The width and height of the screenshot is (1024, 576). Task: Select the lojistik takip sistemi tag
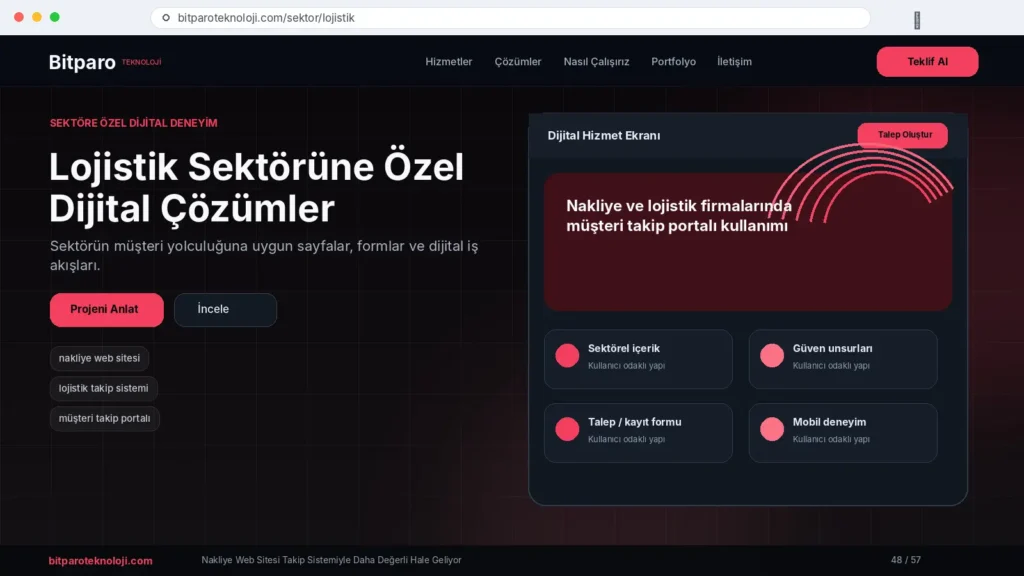pos(104,388)
